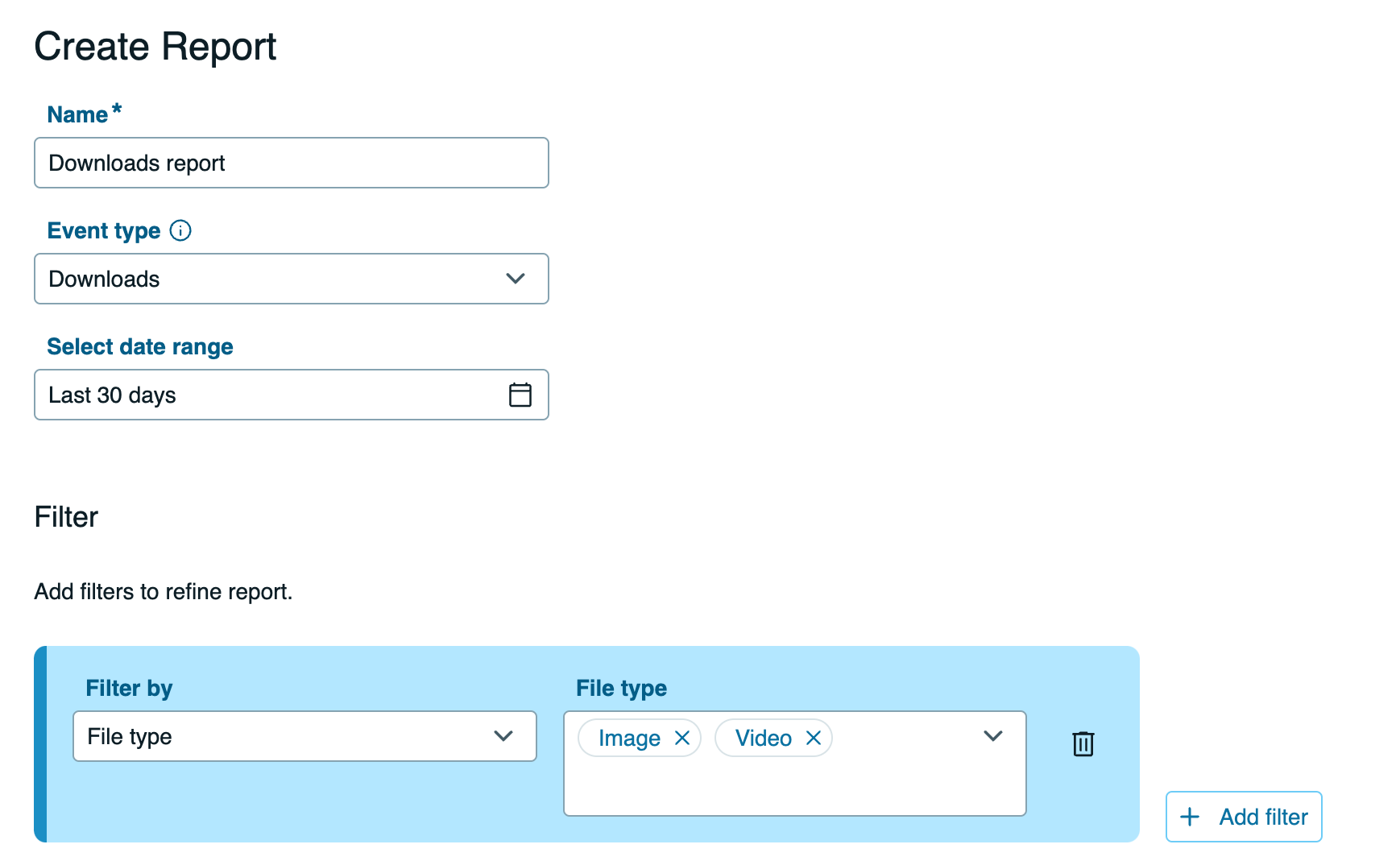1400x865 pixels.
Task: Click the Select date range label
Action: coord(139,346)
